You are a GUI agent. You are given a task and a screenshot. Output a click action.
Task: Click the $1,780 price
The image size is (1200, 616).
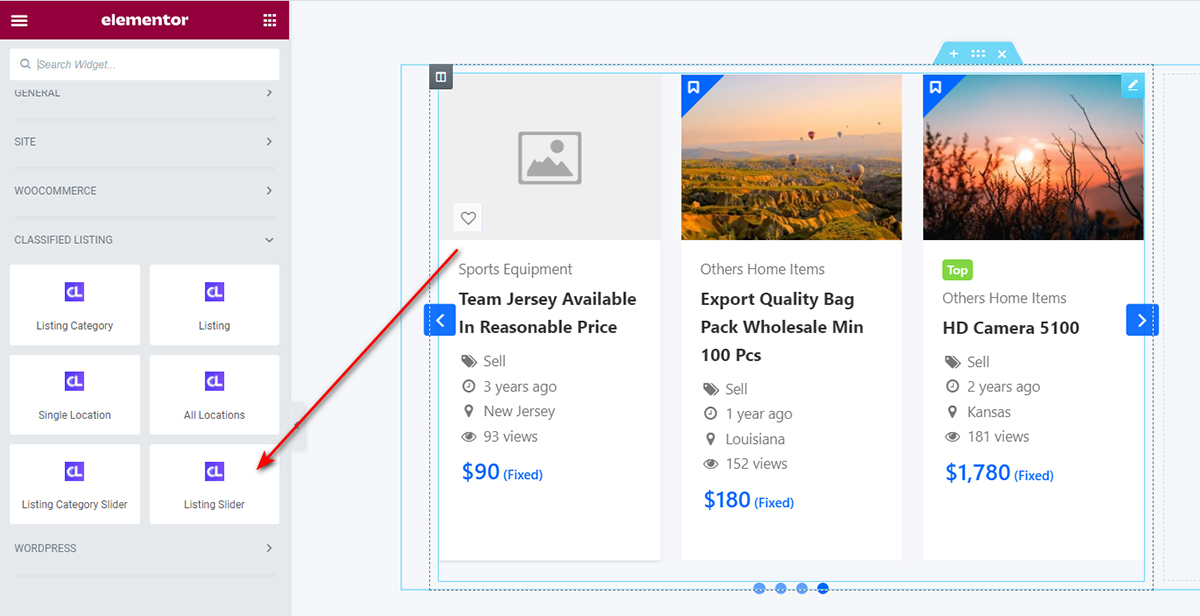(978, 473)
